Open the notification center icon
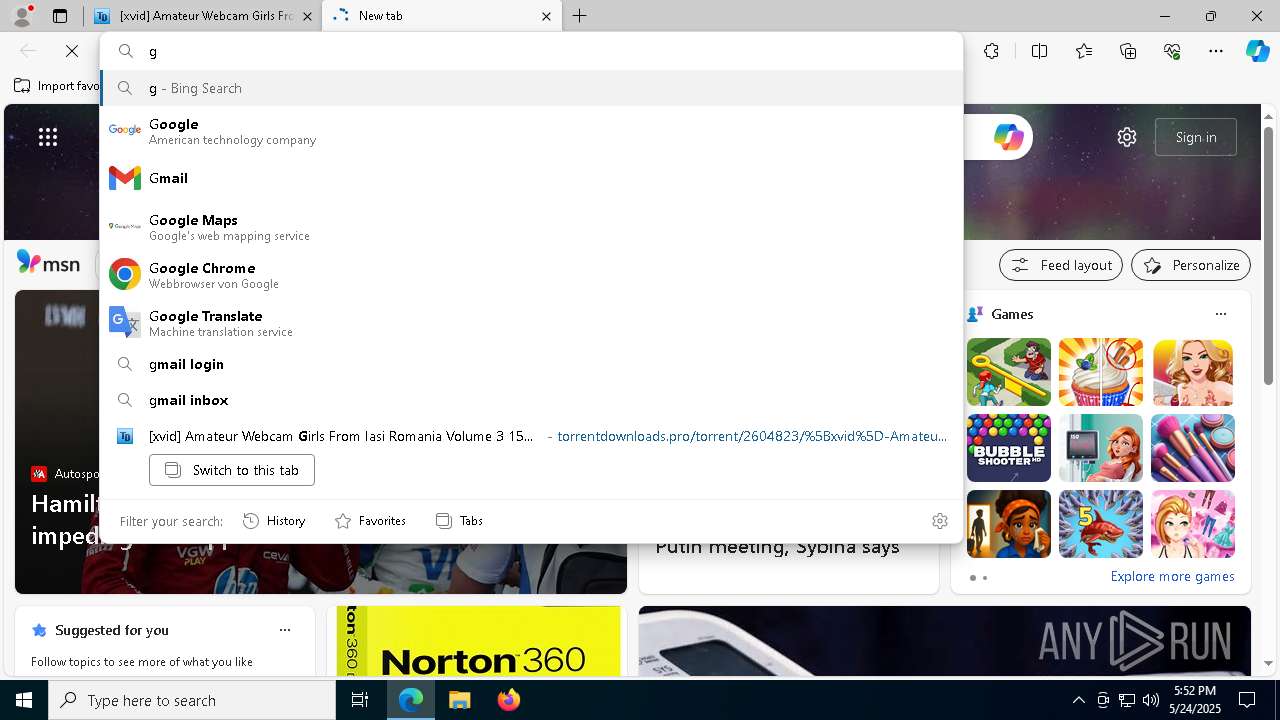Screen dimensions: 1280x720 click(1247, 700)
